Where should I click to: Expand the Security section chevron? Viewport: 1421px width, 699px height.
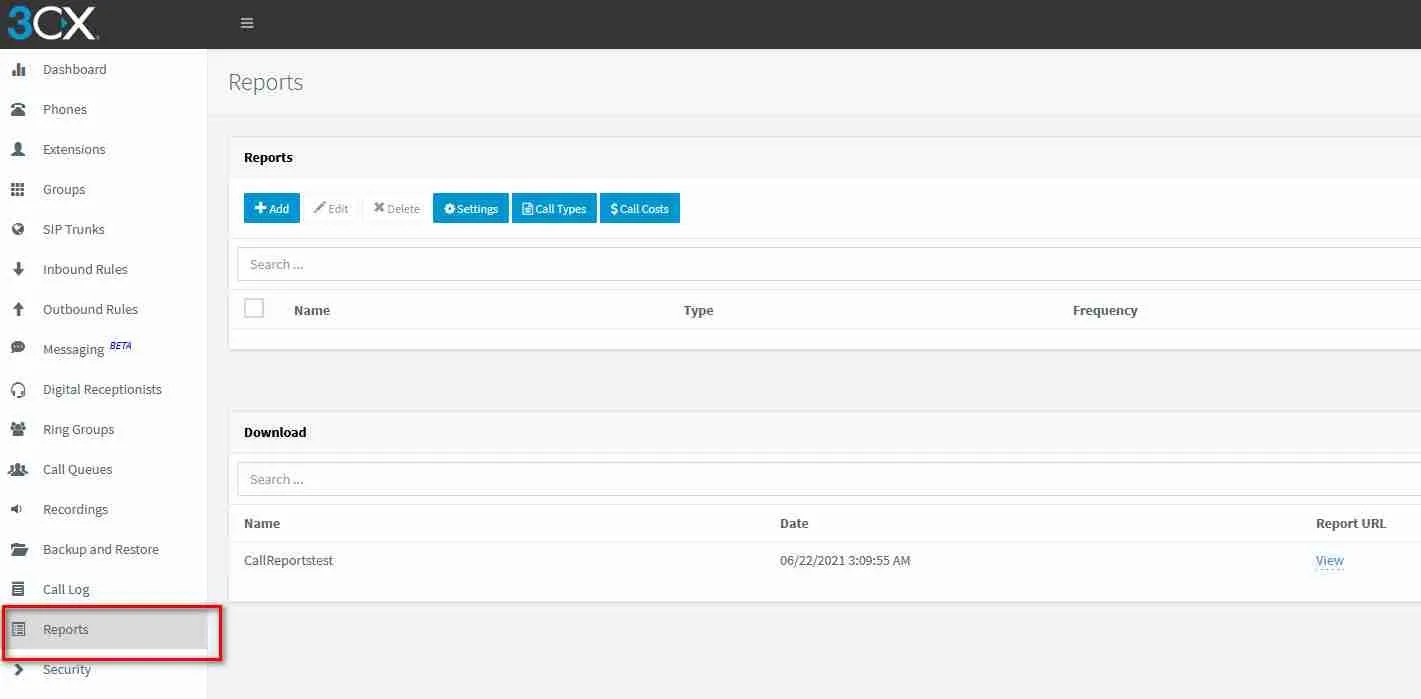(x=21, y=669)
